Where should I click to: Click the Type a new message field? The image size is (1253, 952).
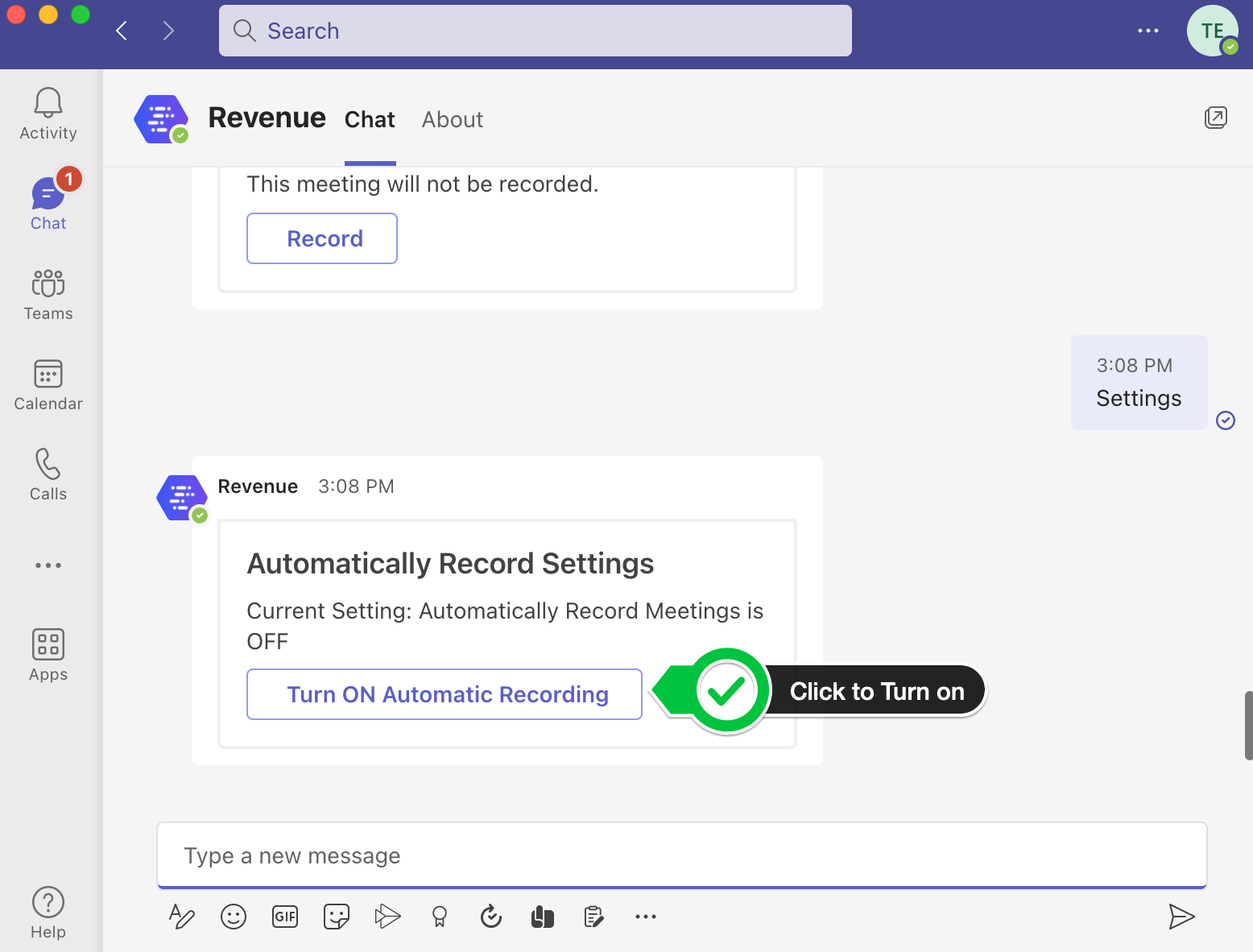pos(681,855)
